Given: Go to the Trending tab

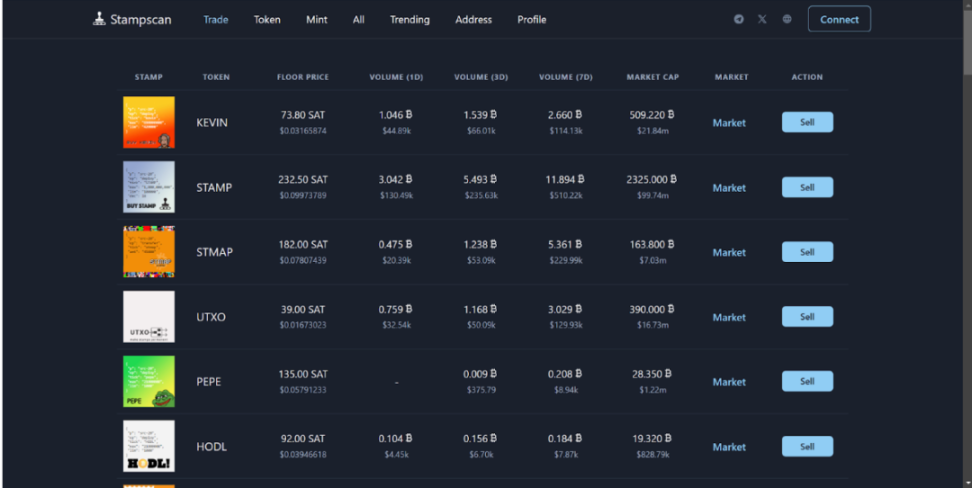Looking at the screenshot, I should (x=409, y=19).
